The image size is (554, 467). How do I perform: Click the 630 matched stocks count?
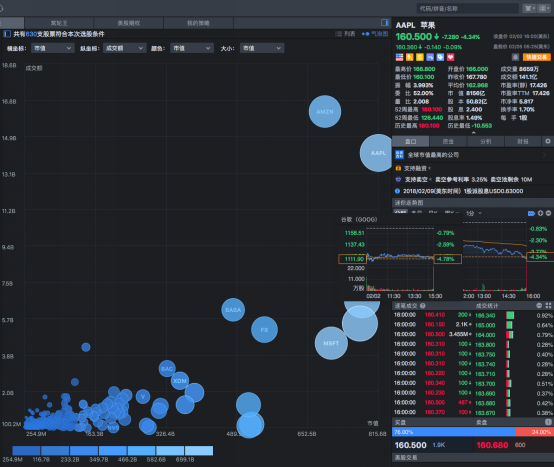pos(31,34)
